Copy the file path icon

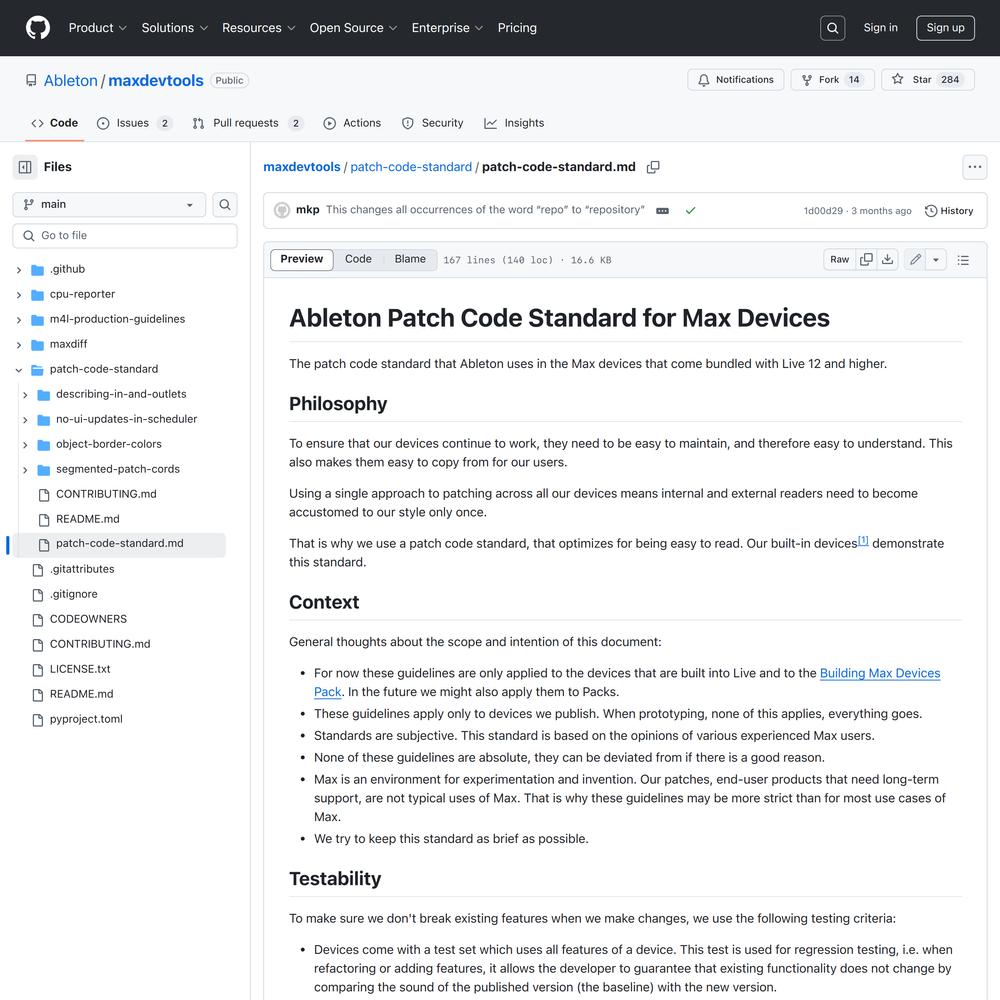point(653,167)
